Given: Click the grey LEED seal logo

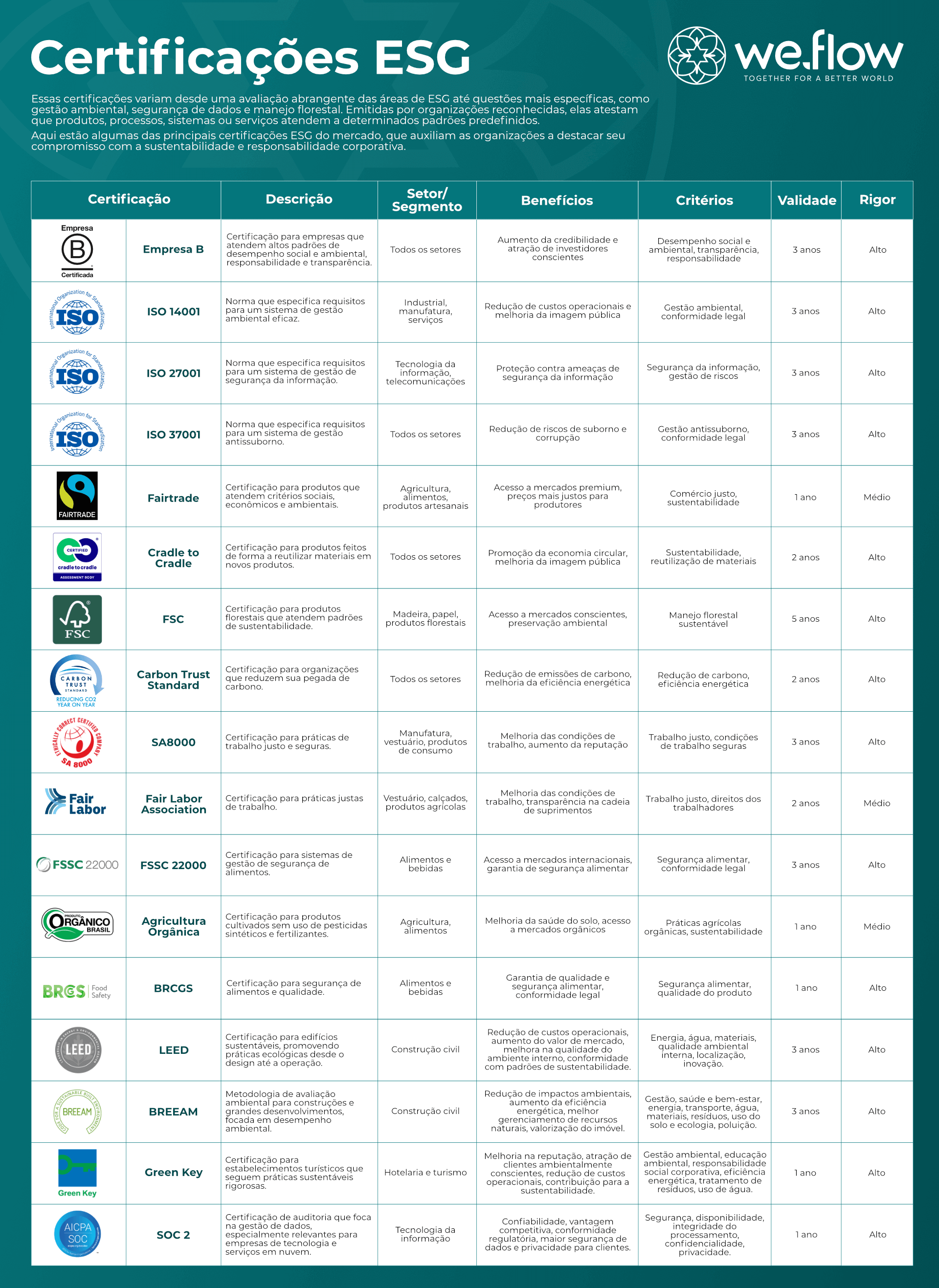Looking at the screenshot, I should click(78, 1049).
